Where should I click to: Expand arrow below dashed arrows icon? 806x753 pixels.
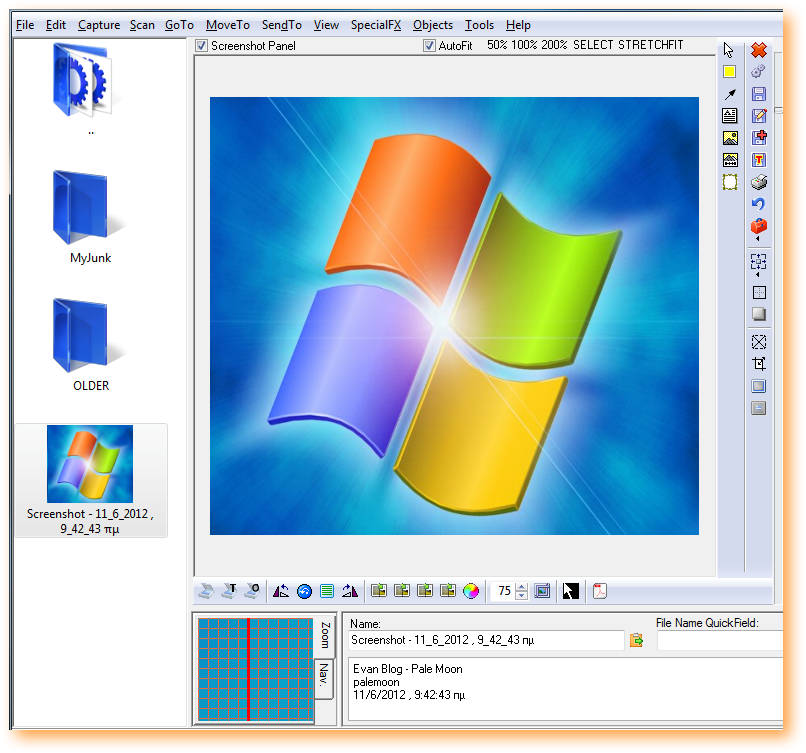758,275
